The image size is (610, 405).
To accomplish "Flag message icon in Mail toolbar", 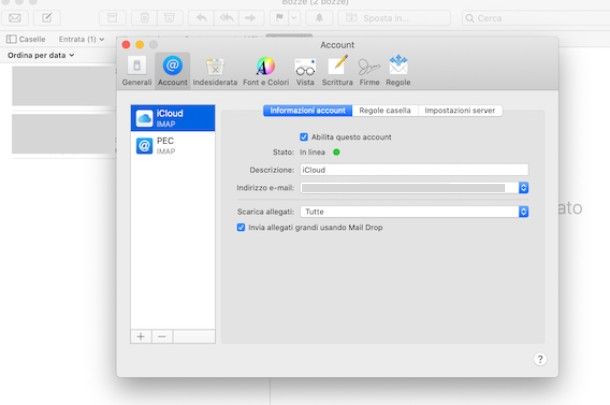I will pyautogui.click(x=279, y=18).
